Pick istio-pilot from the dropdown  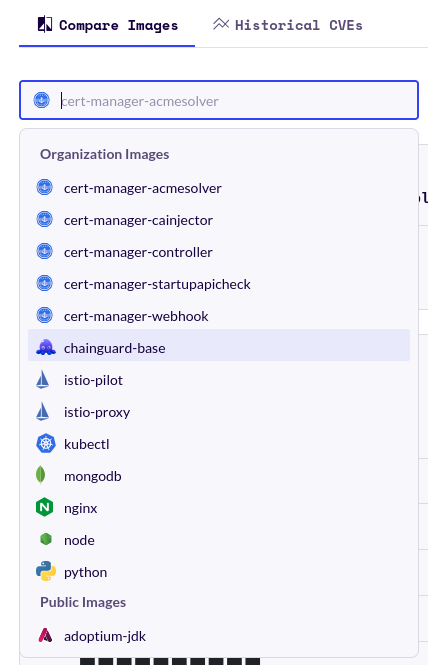click(x=219, y=380)
